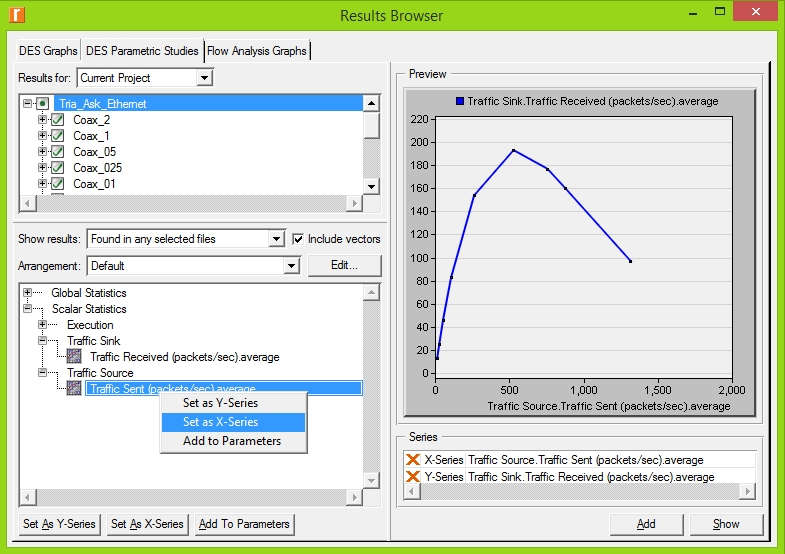Image resolution: width=785 pixels, height=554 pixels.
Task: Click the Set As X-Series button
Action: pos(147,524)
